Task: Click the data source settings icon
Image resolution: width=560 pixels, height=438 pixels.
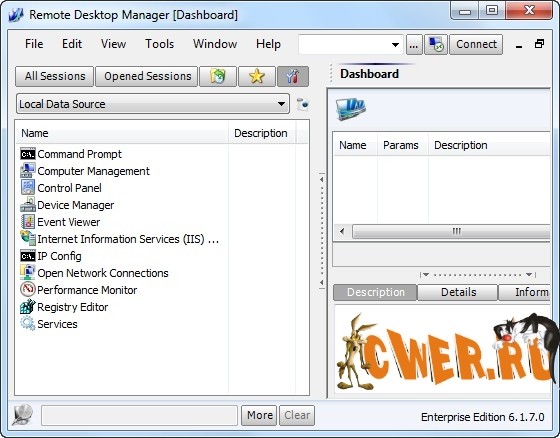Action: click(x=302, y=104)
